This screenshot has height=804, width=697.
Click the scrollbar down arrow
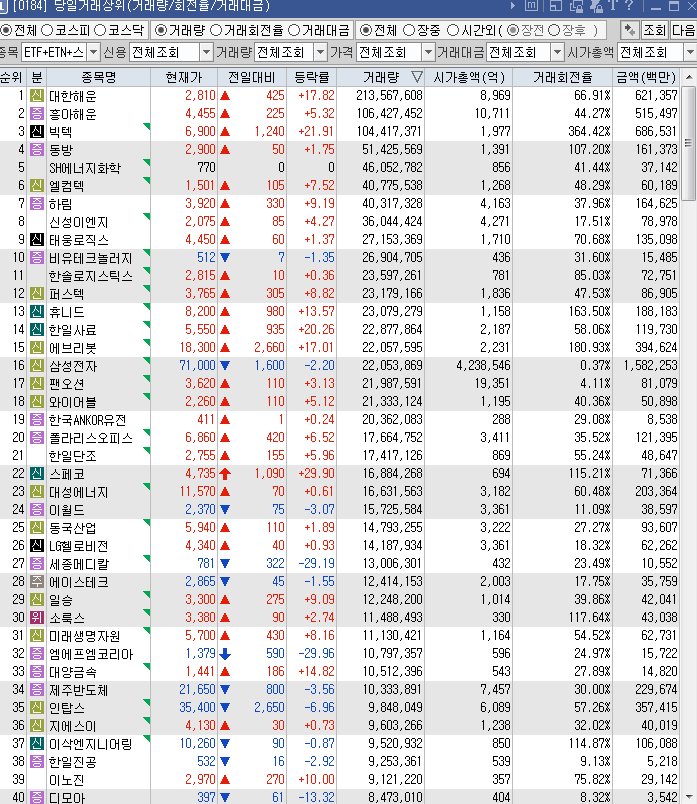point(689,797)
